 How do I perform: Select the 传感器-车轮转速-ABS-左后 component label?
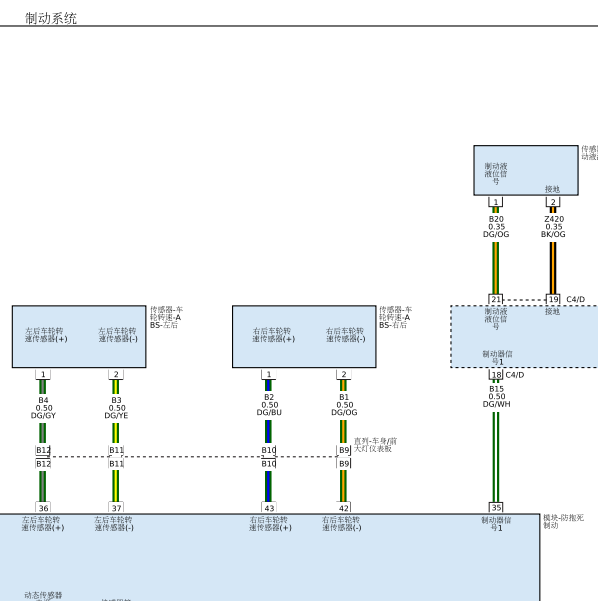pos(166,317)
